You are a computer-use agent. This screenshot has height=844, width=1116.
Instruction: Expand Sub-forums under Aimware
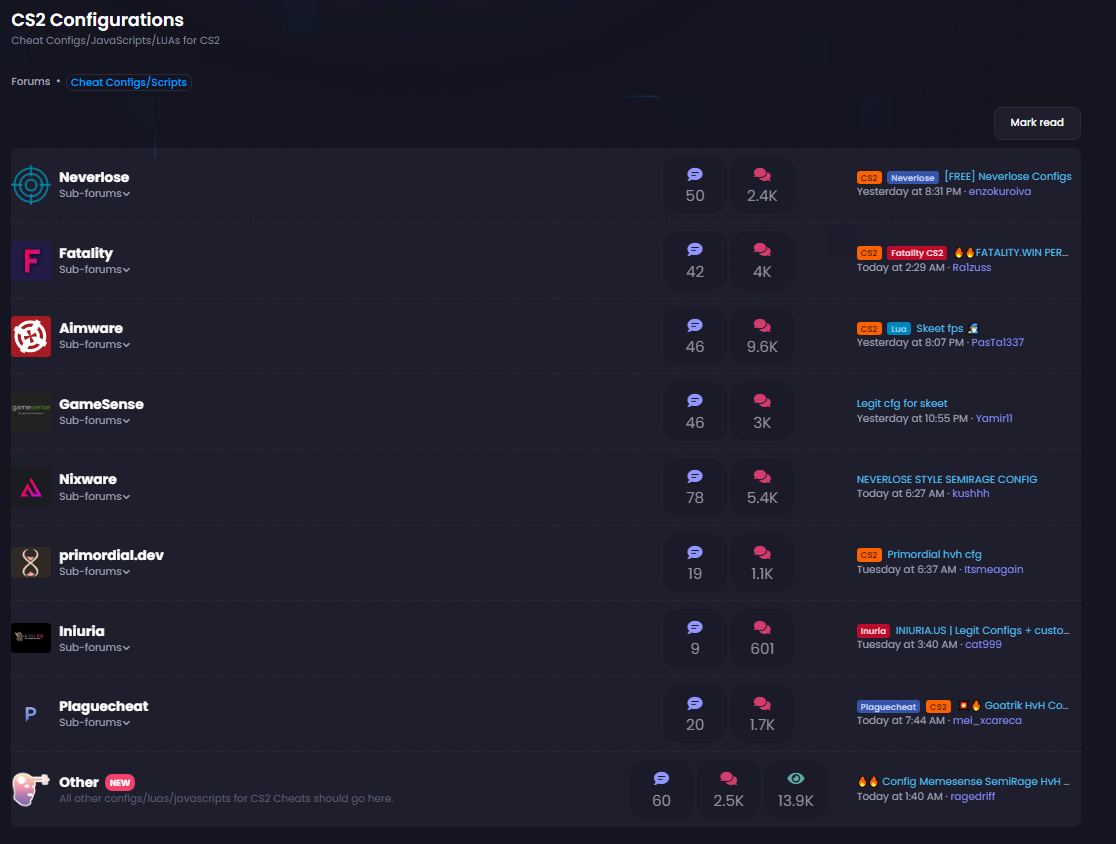coord(94,344)
